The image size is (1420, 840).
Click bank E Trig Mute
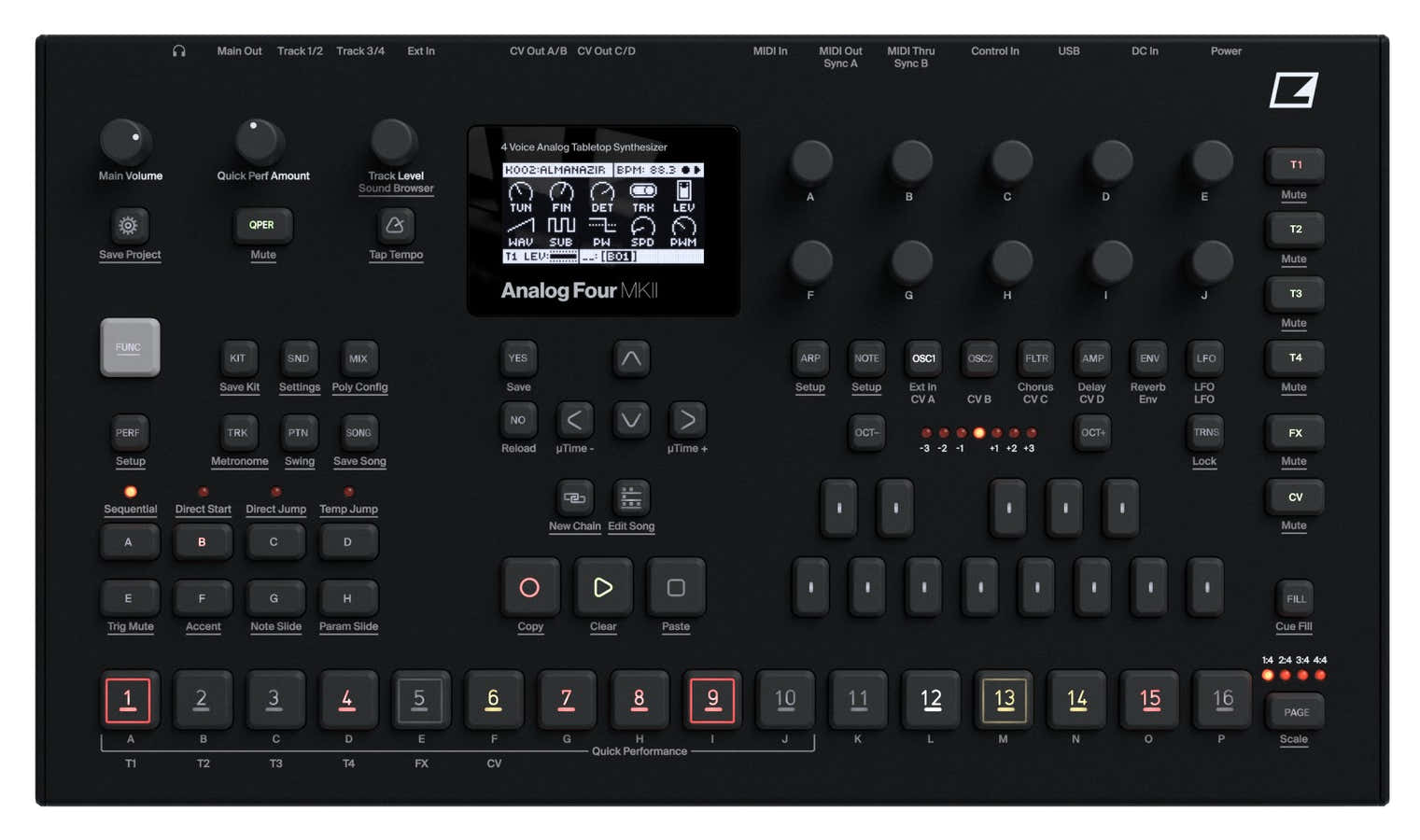(129, 598)
